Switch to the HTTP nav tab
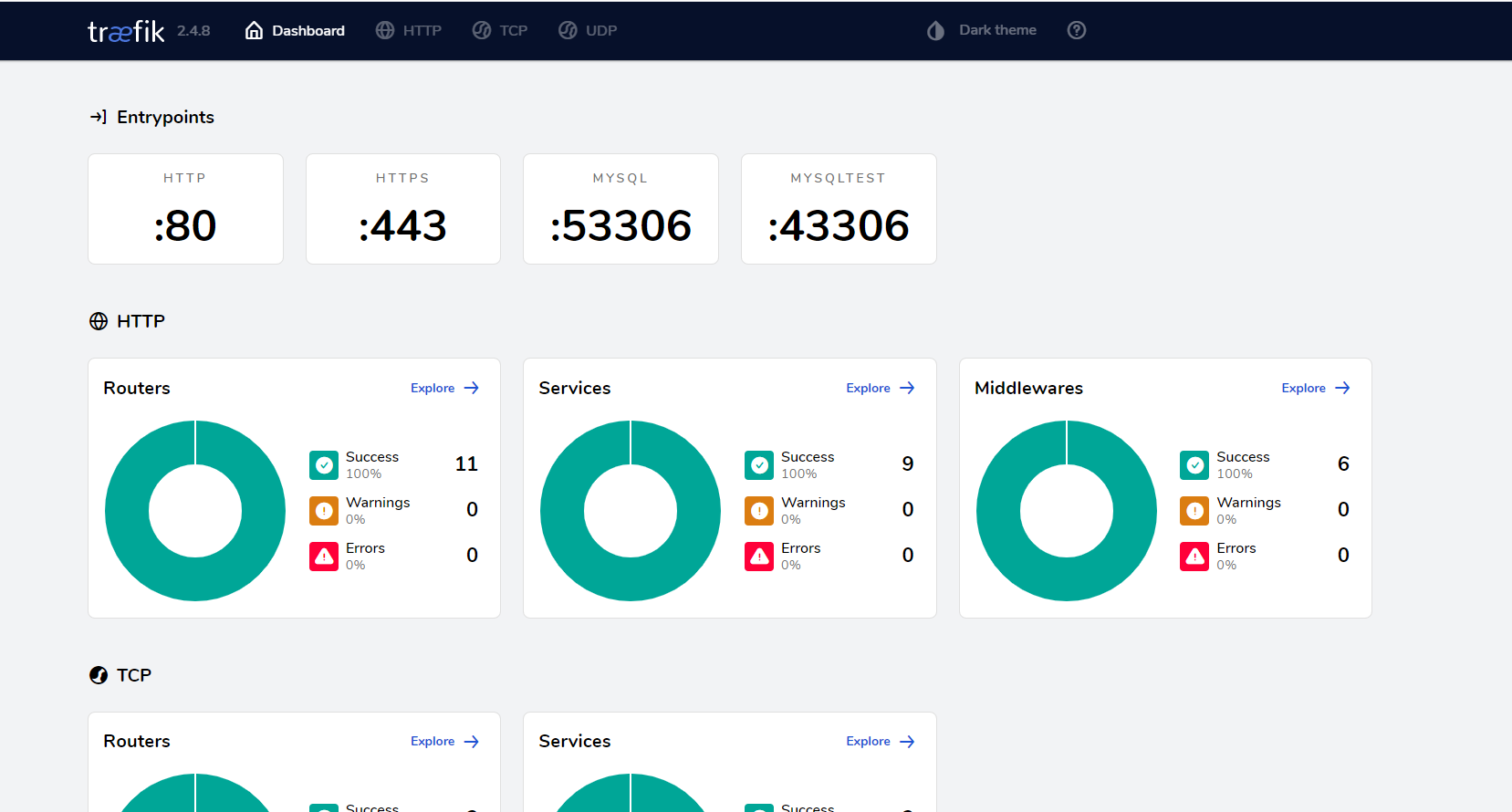This screenshot has width=1512, height=812. tap(409, 30)
